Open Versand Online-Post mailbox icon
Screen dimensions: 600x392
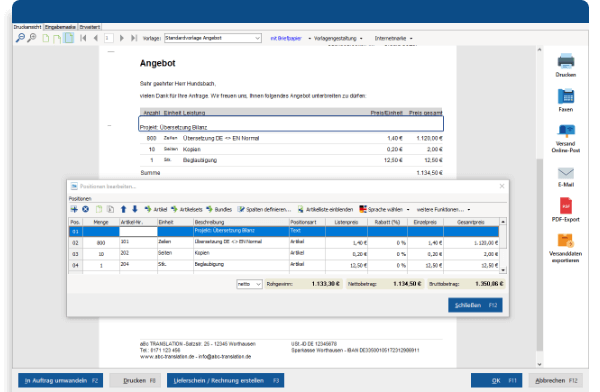click(x=566, y=131)
